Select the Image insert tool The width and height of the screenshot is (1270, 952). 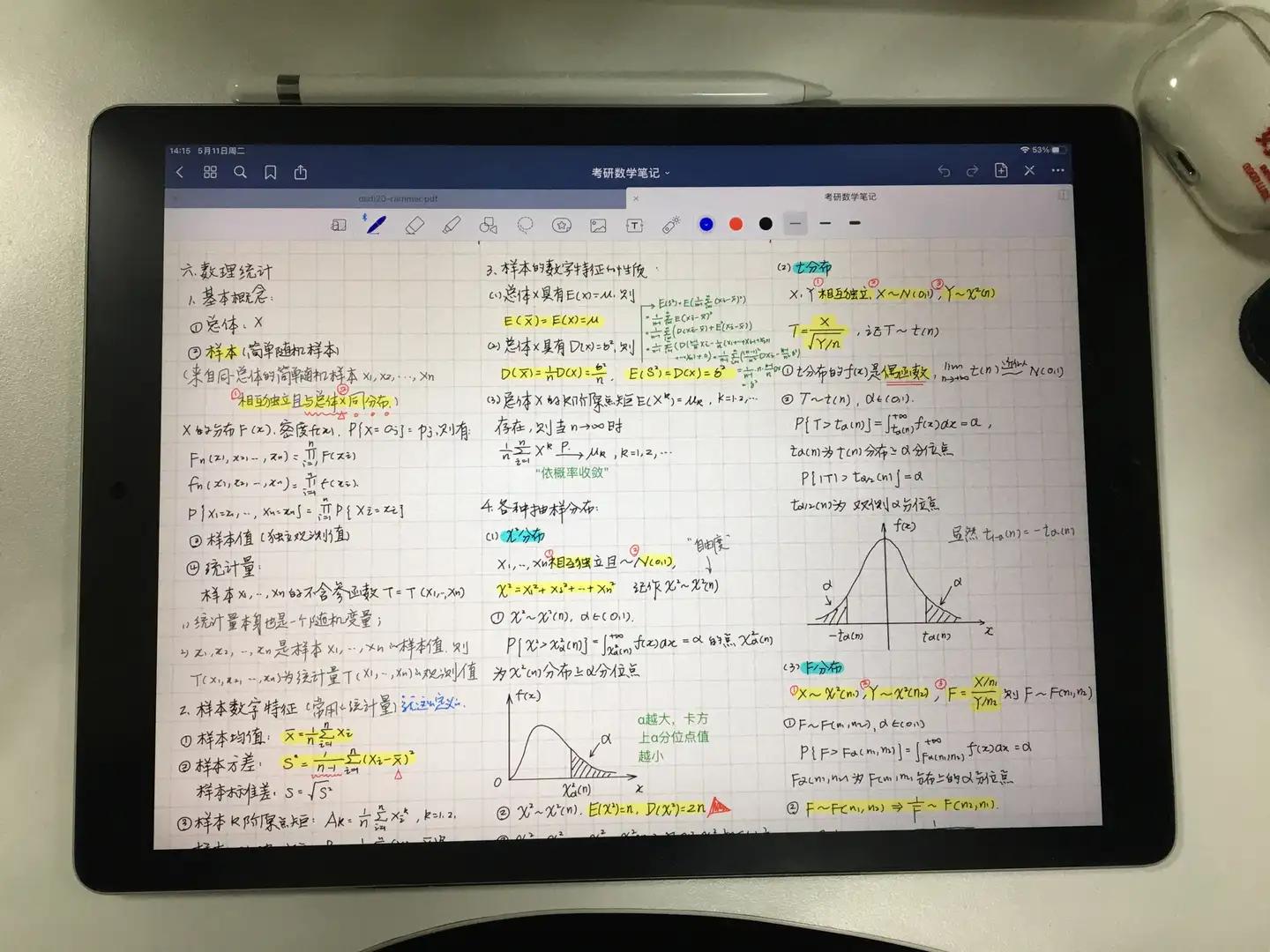(598, 226)
